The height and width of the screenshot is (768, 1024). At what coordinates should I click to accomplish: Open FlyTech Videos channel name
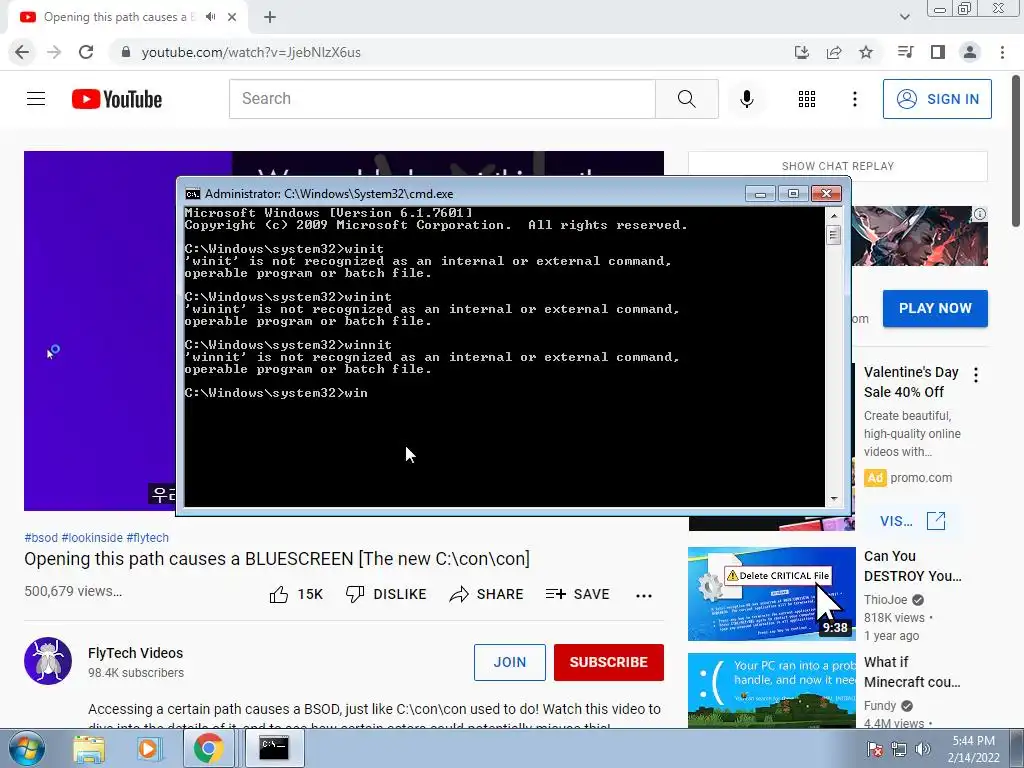[135, 653]
